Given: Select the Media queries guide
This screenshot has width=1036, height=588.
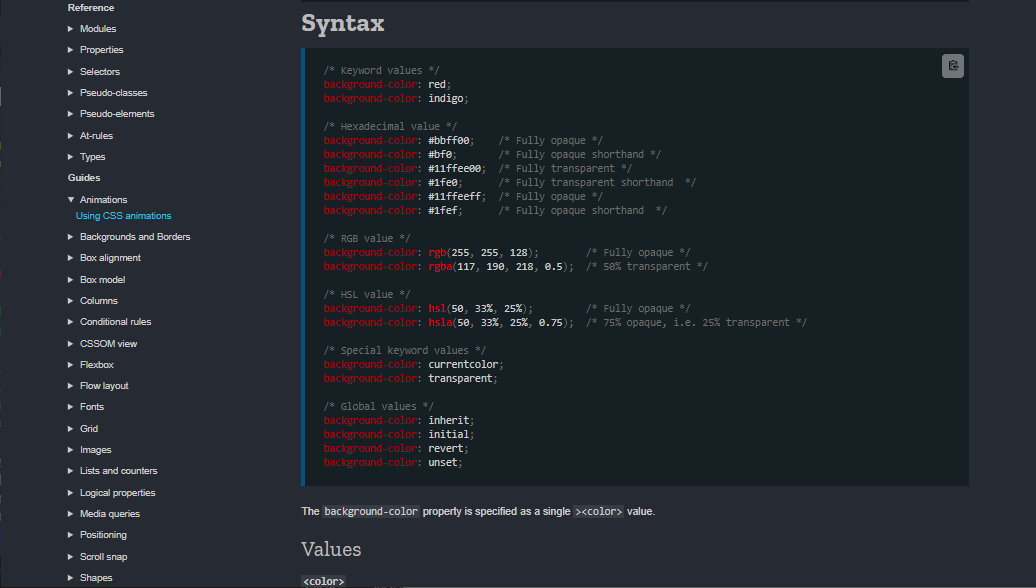Looking at the screenshot, I should click(110, 515).
